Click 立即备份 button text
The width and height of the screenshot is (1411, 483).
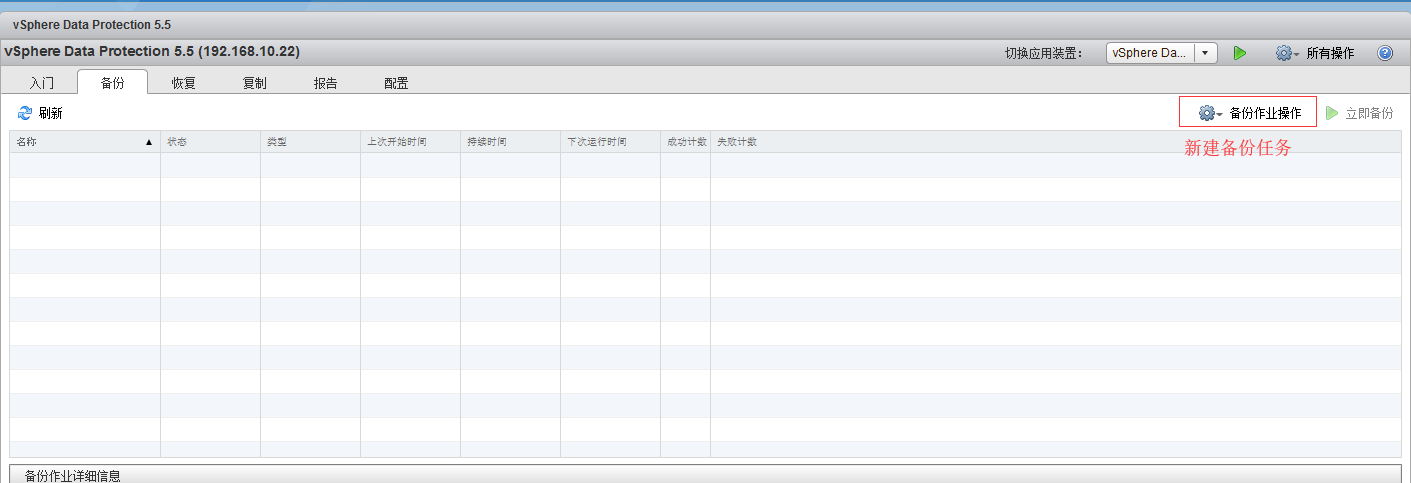pos(1369,113)
